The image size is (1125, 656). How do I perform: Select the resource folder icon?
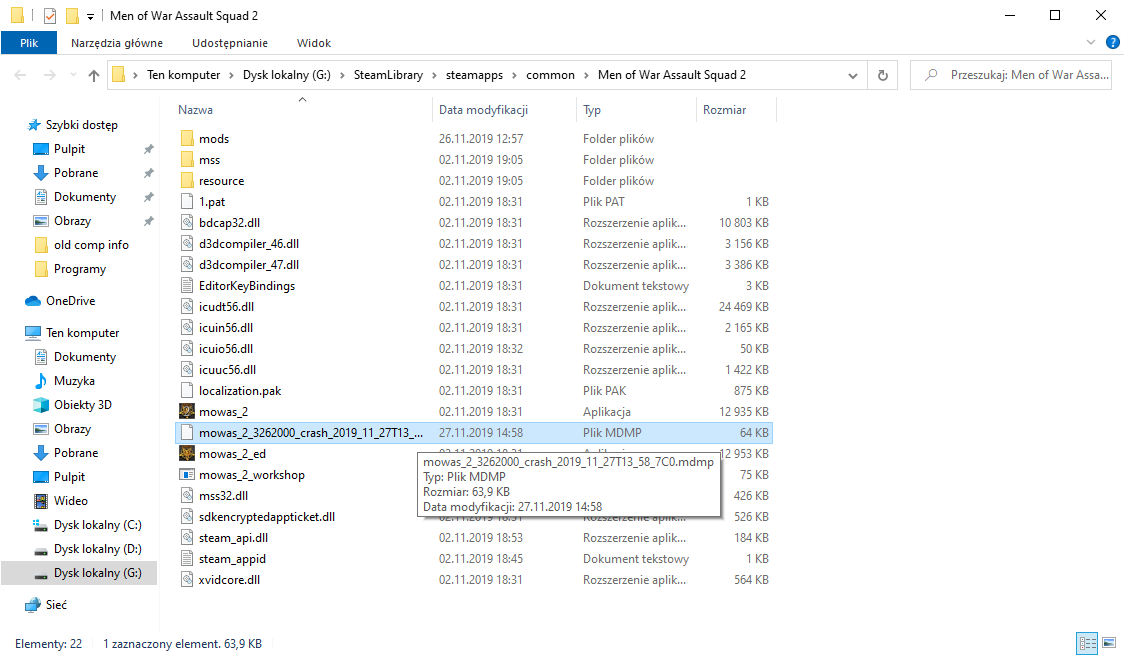pyautogui.click(x=187, y=181)
